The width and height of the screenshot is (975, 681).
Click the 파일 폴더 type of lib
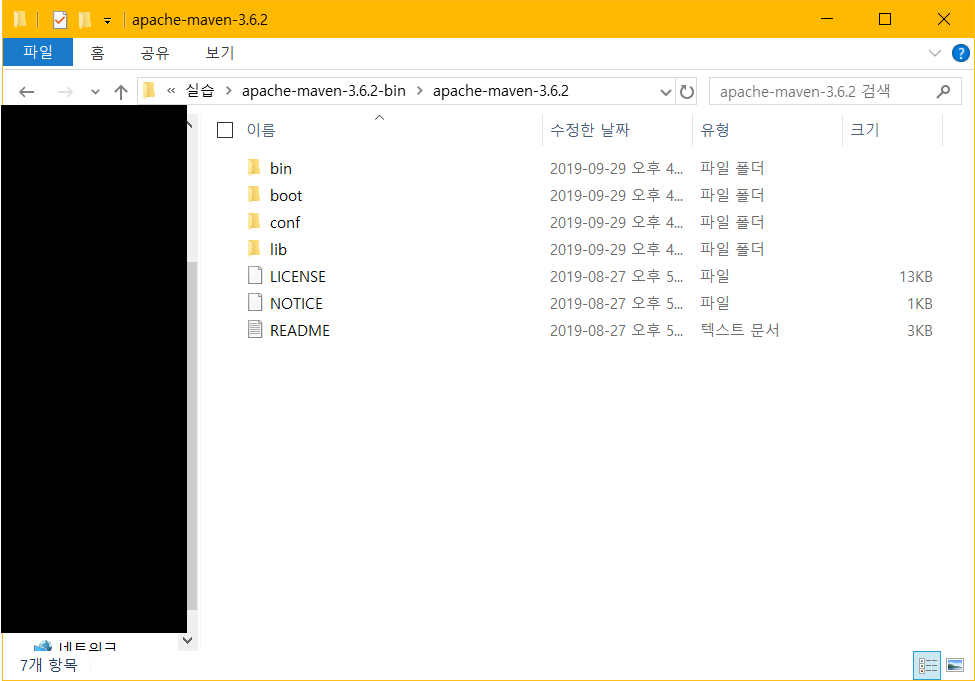click(732, 249)
